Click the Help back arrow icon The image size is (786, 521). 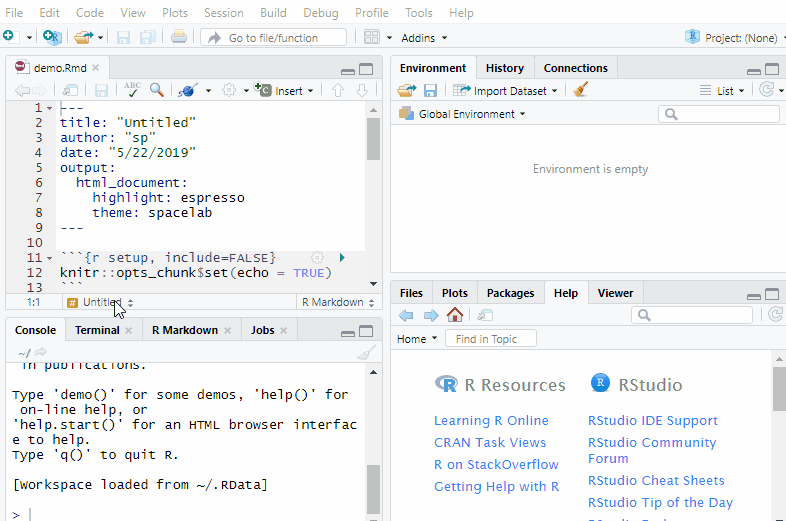[406, 315]
